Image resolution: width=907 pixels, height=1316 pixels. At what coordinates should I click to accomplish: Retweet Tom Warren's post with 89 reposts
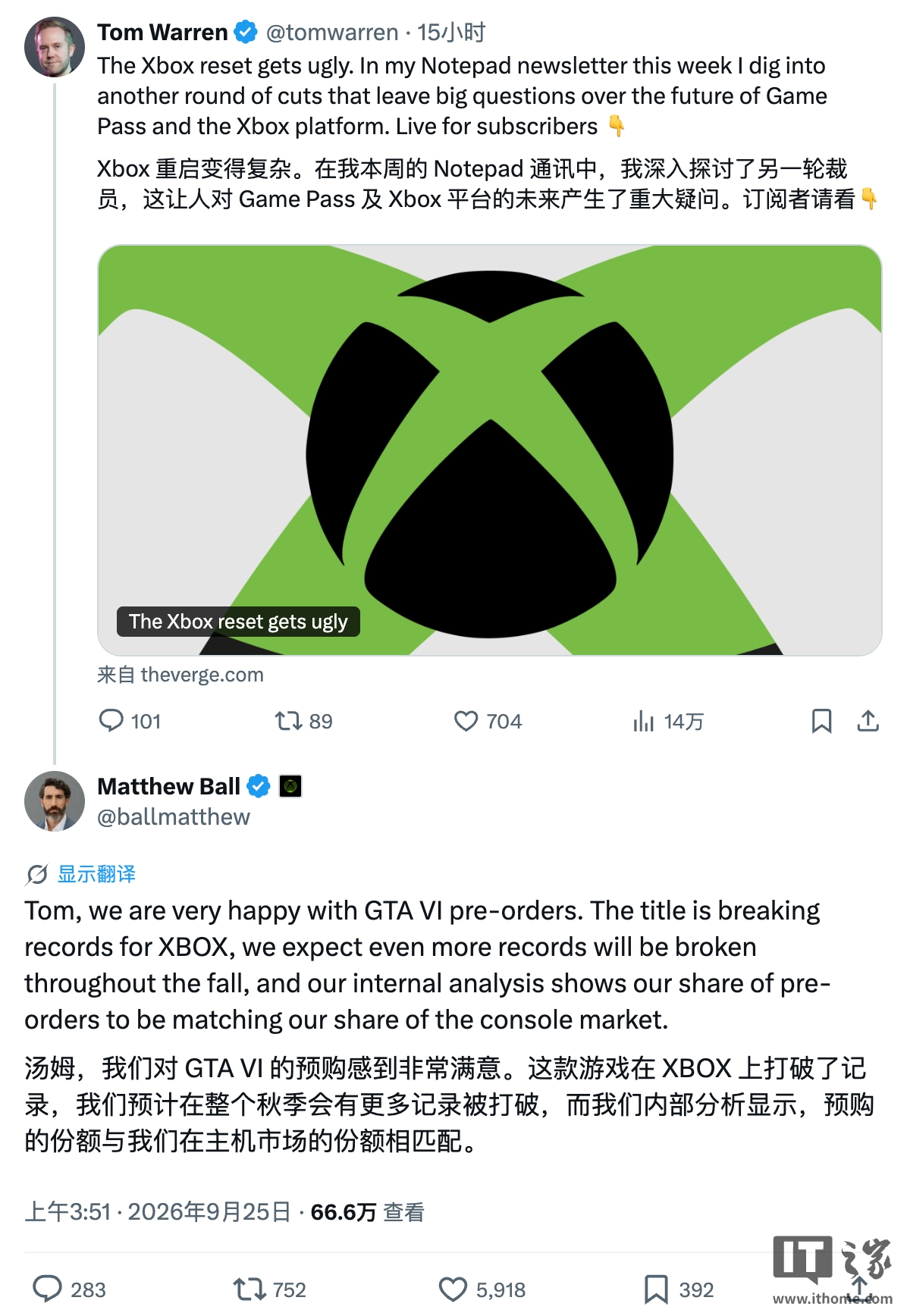(288, 720)
